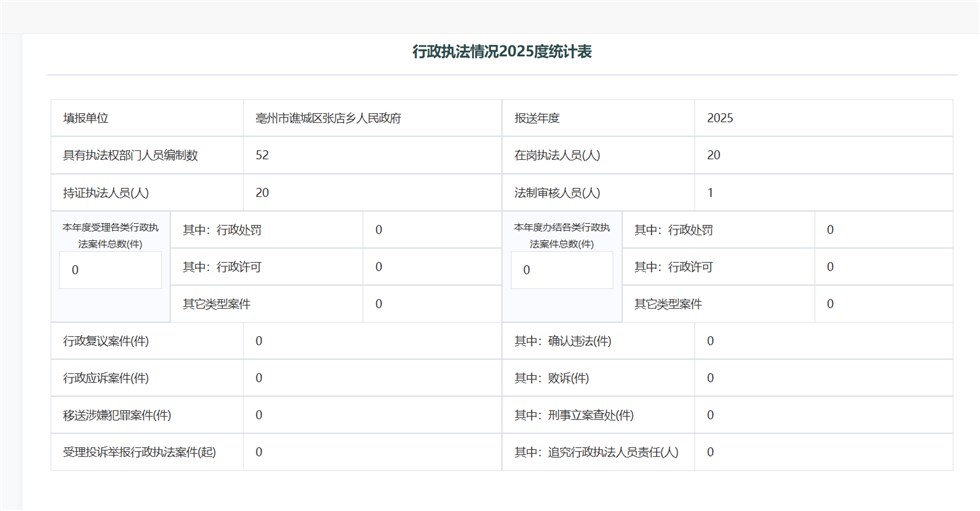The width and height of the screenshot is (980, 511).
Task: Click the 其中: 确认违法(件) label
Action: (563, 341)
